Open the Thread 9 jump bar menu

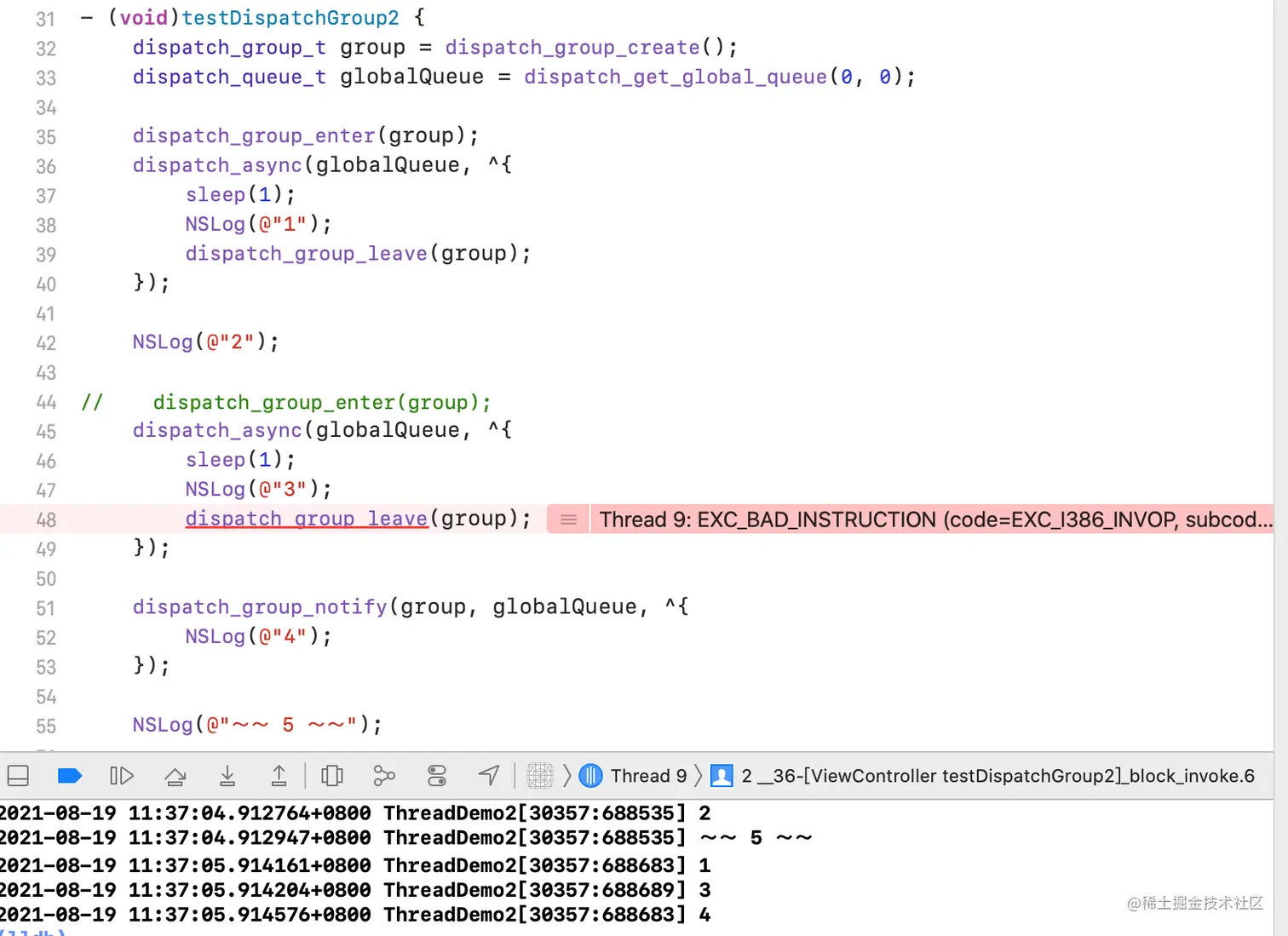[x=648, y=776]
